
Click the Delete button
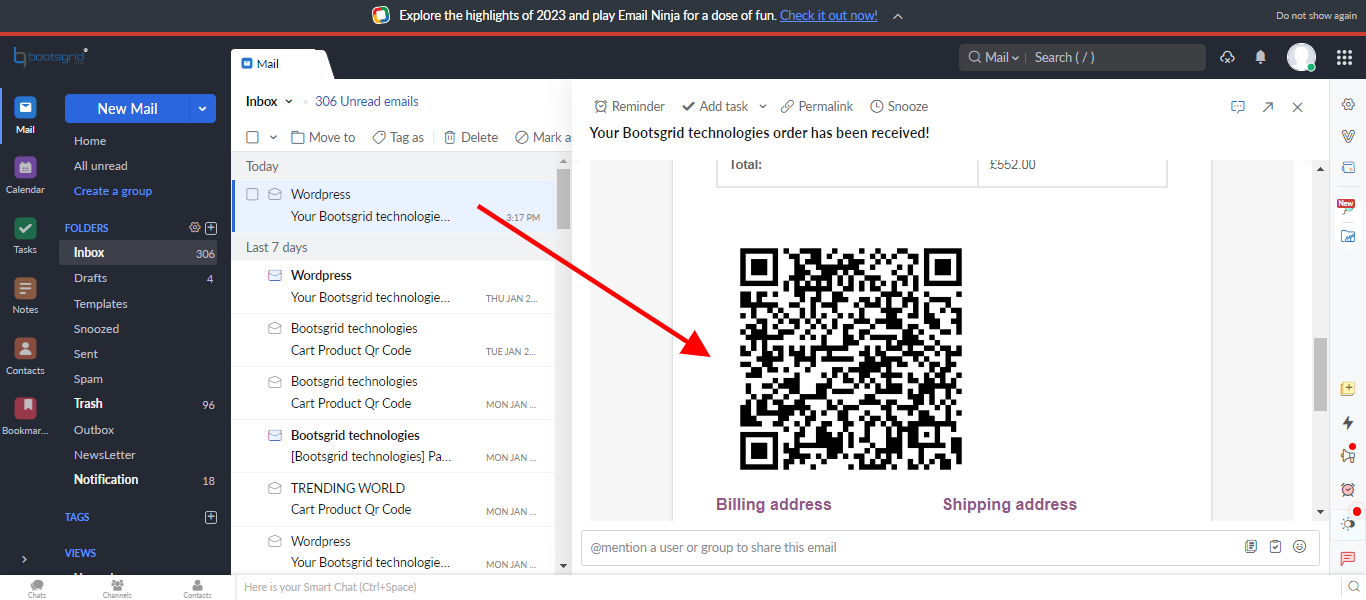(471, 137)
